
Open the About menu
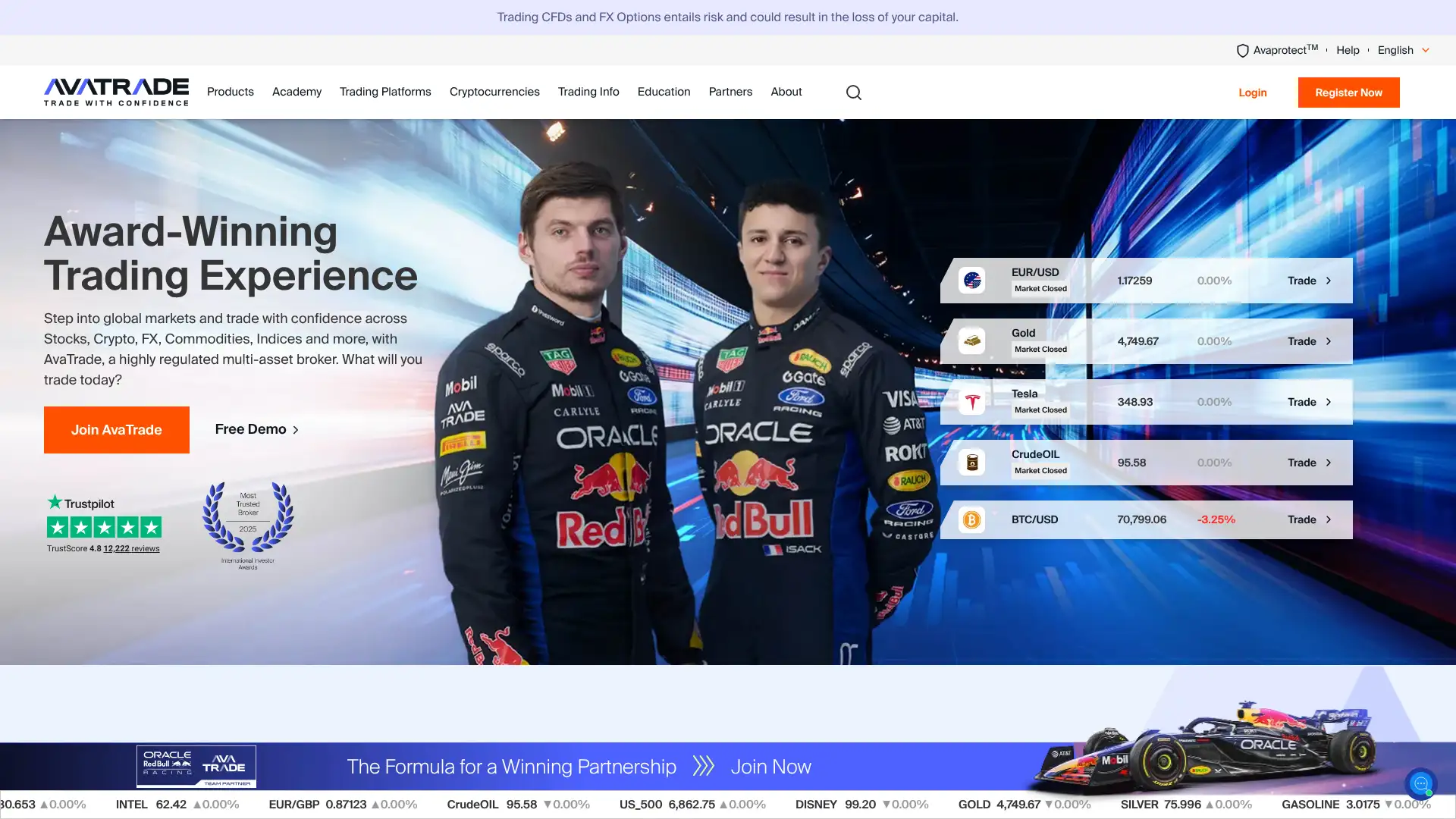coord(786,92)
